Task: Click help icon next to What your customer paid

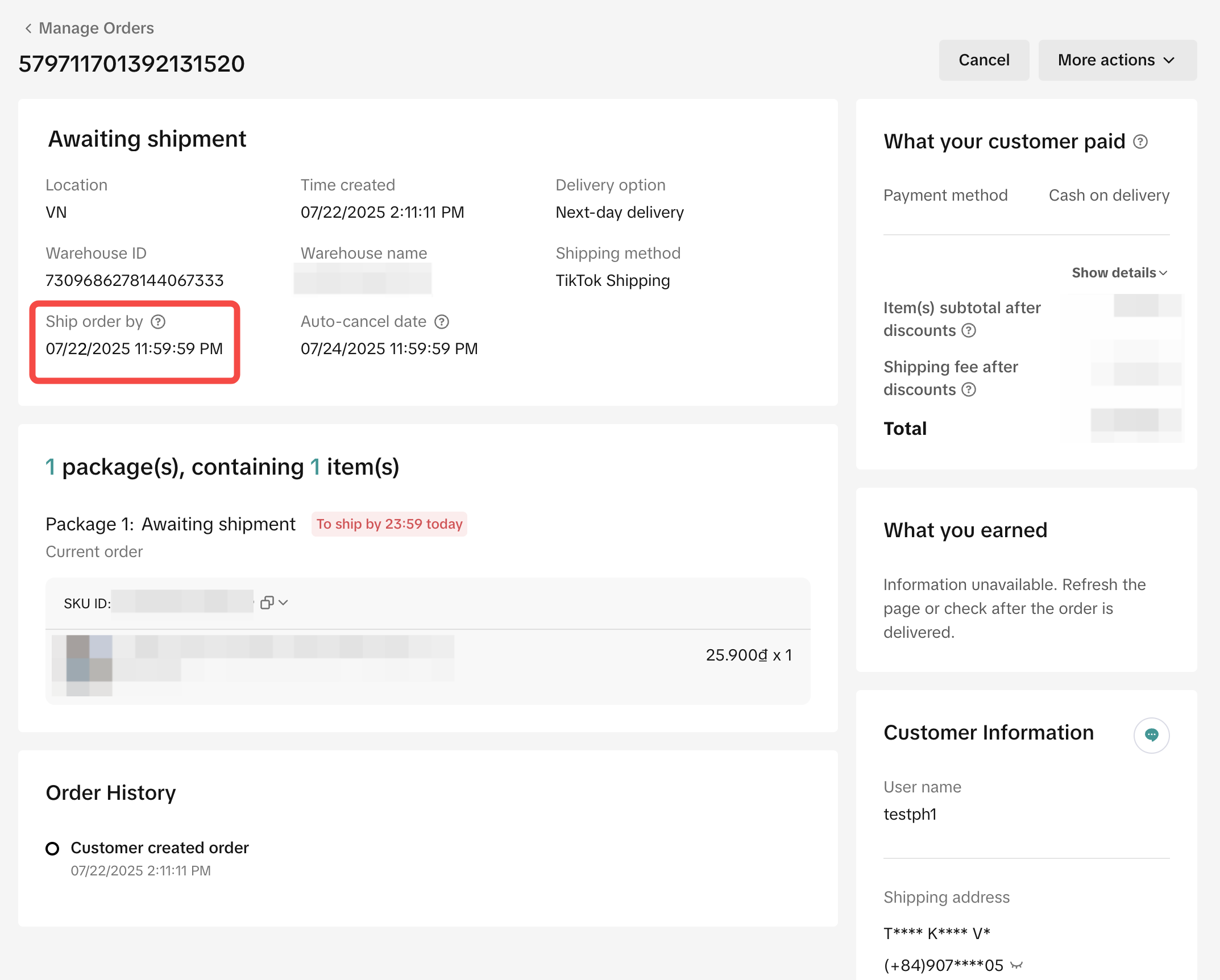Action: pyautogui.click(x=1140, y=142)
